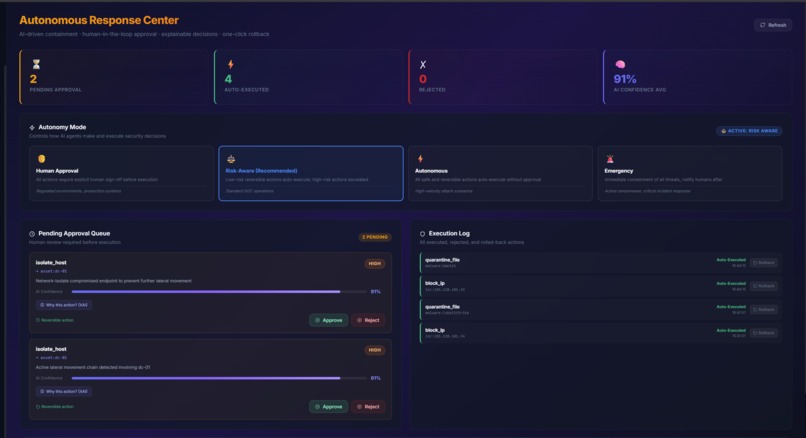Click the shield icon in Human Approval mode

tap(42, 159)
